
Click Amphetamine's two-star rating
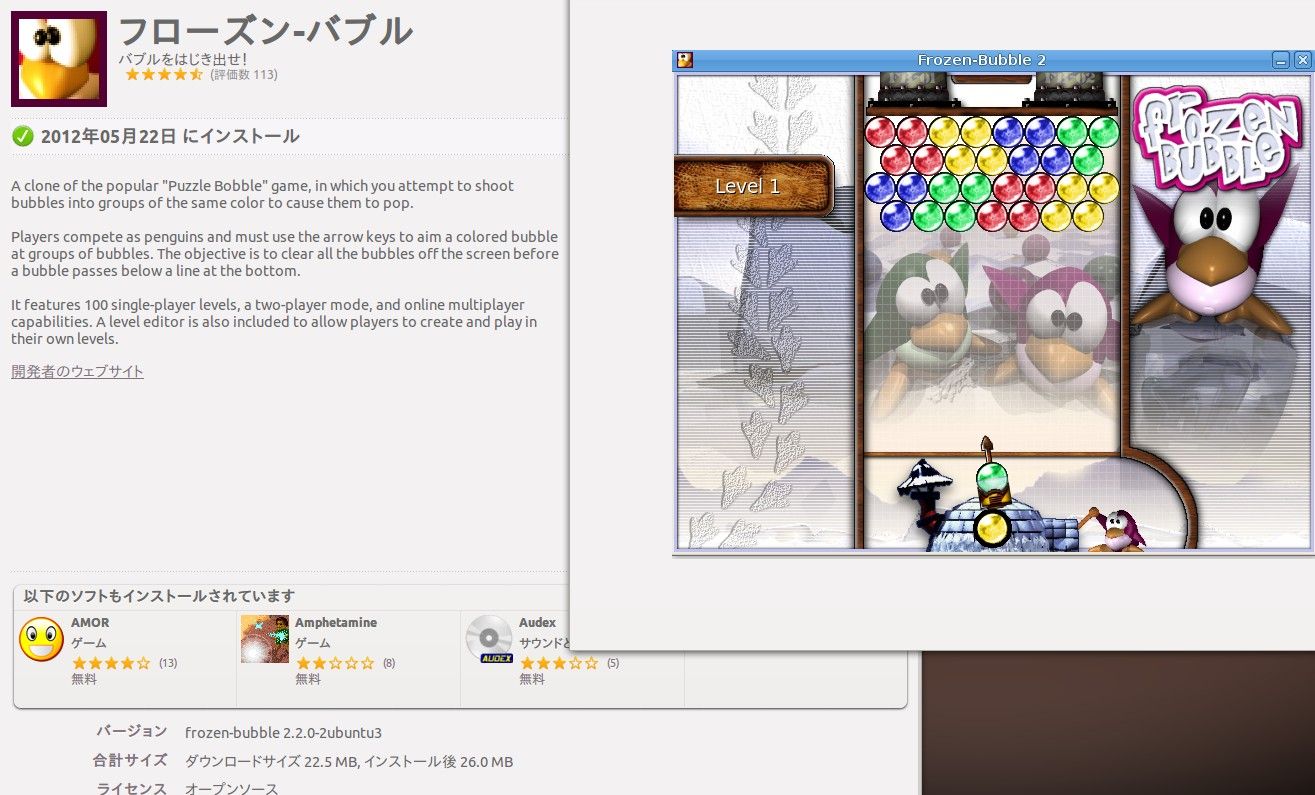click(335, 663)
